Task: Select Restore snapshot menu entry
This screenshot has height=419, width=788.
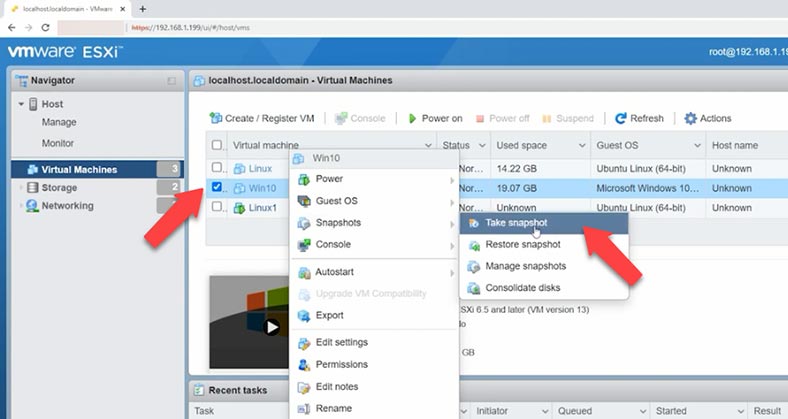Action: (544, 245)
